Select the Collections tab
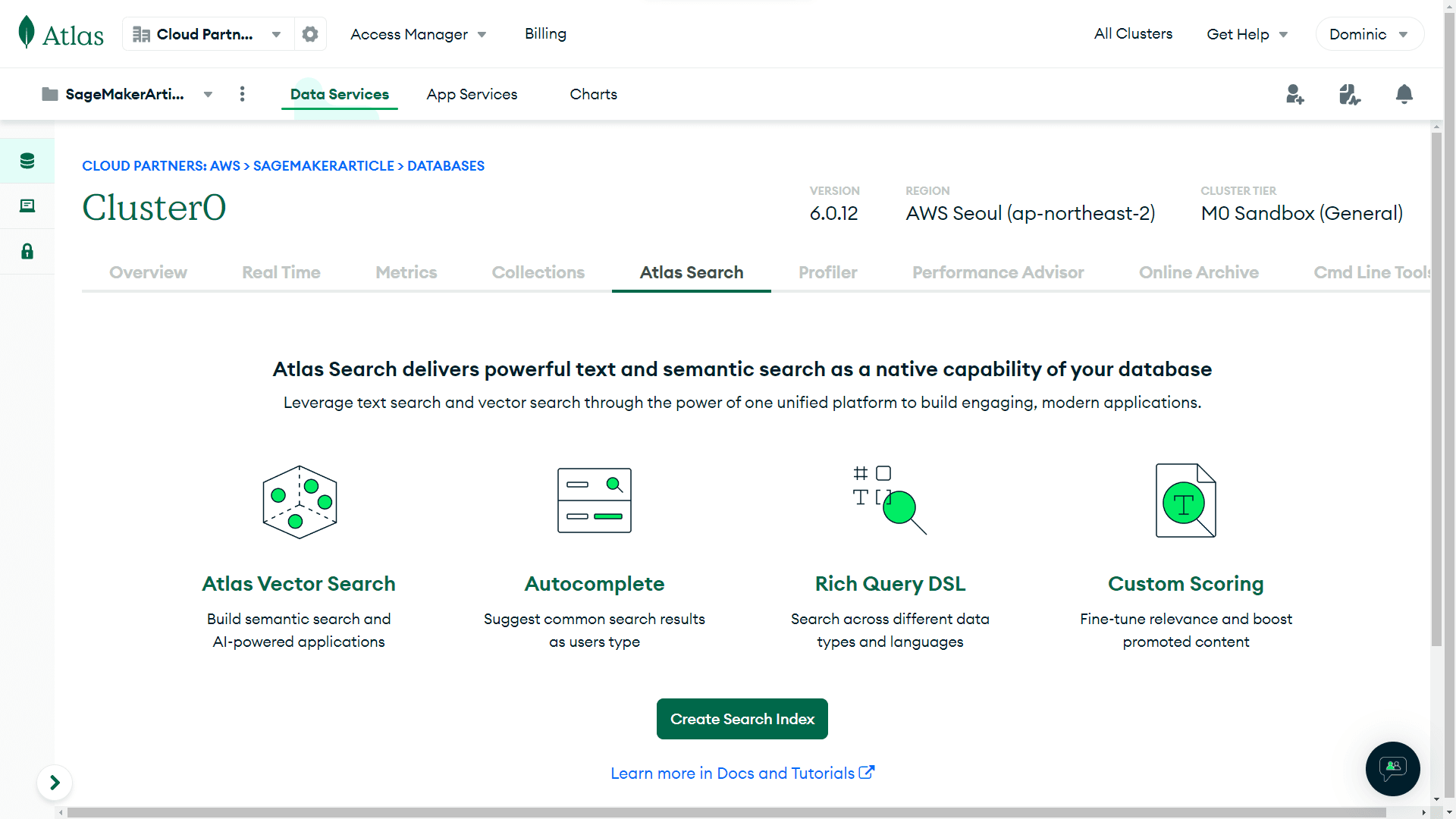 [538, 271]
